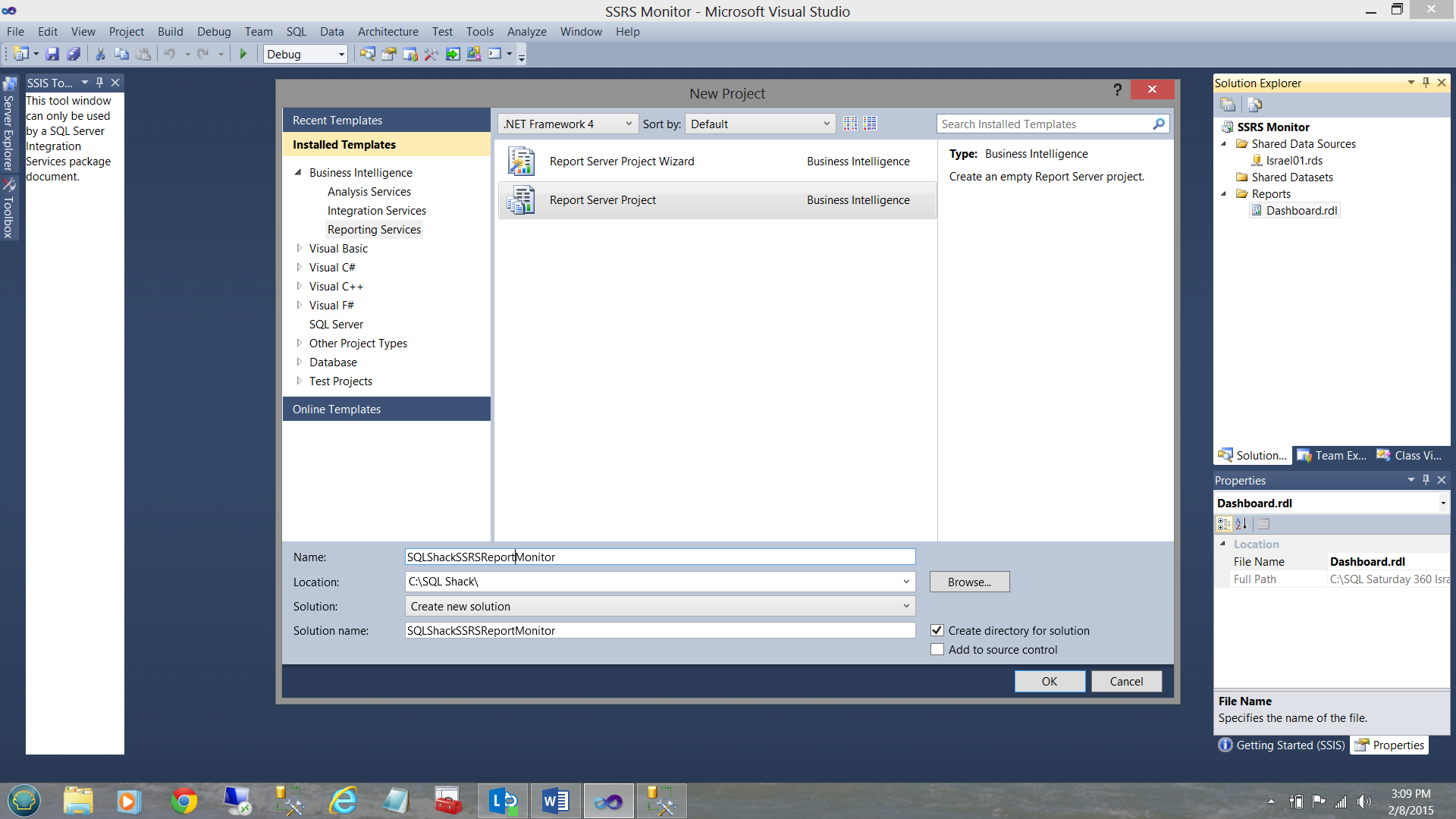Click the Browse... button

pyautogui.click(x=968, y=582)
